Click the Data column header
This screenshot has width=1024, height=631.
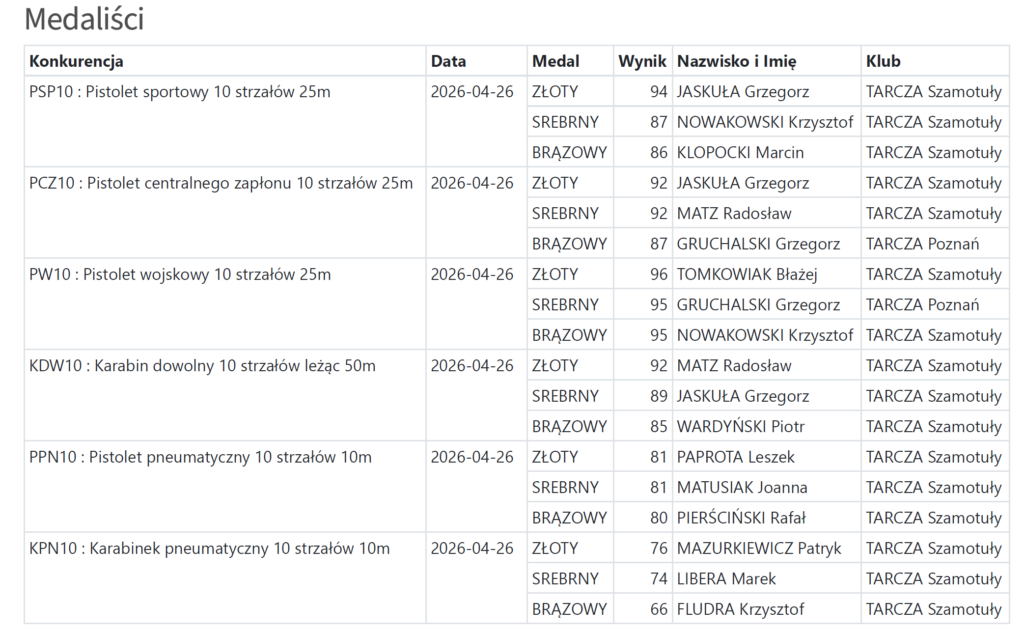[448, 61]
